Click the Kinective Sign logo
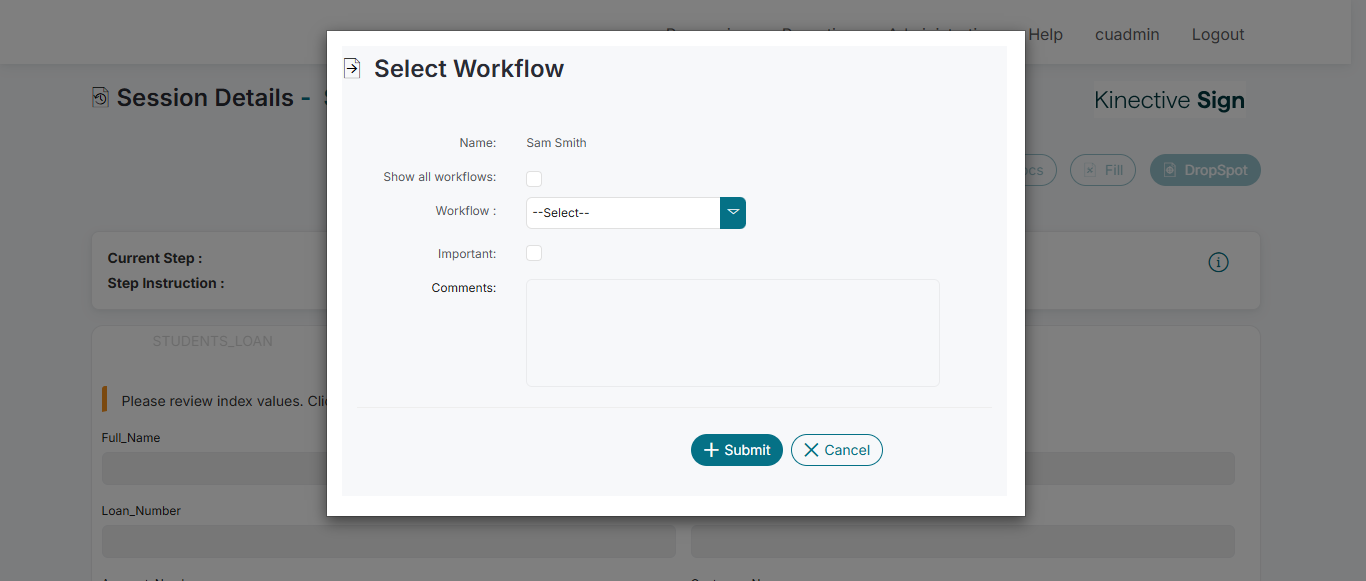Viewport: 1366px width, 581px height. 1169,100
